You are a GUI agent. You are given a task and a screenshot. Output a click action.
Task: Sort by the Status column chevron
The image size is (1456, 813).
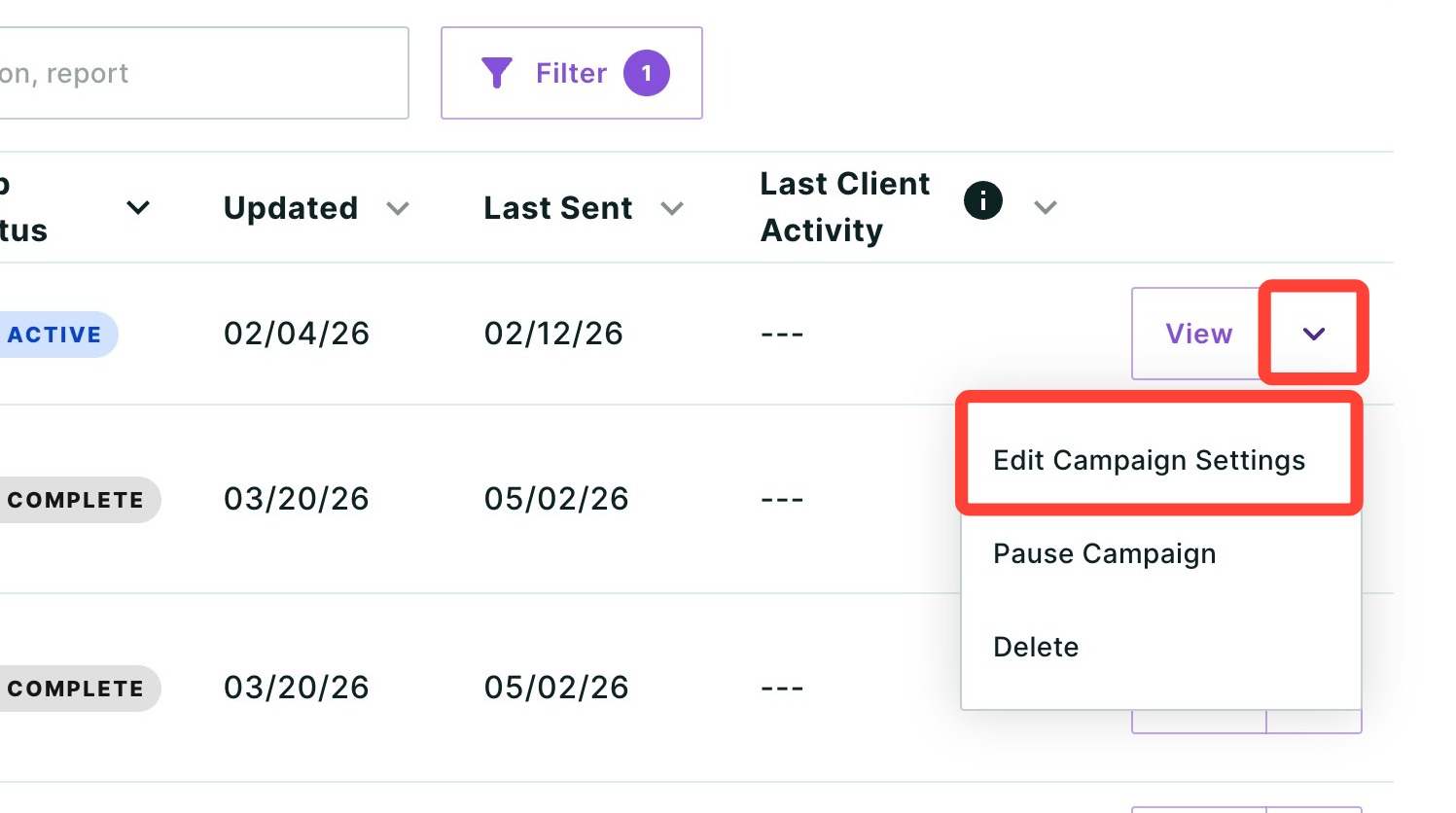pyautogui.click(x=138, y=207)
